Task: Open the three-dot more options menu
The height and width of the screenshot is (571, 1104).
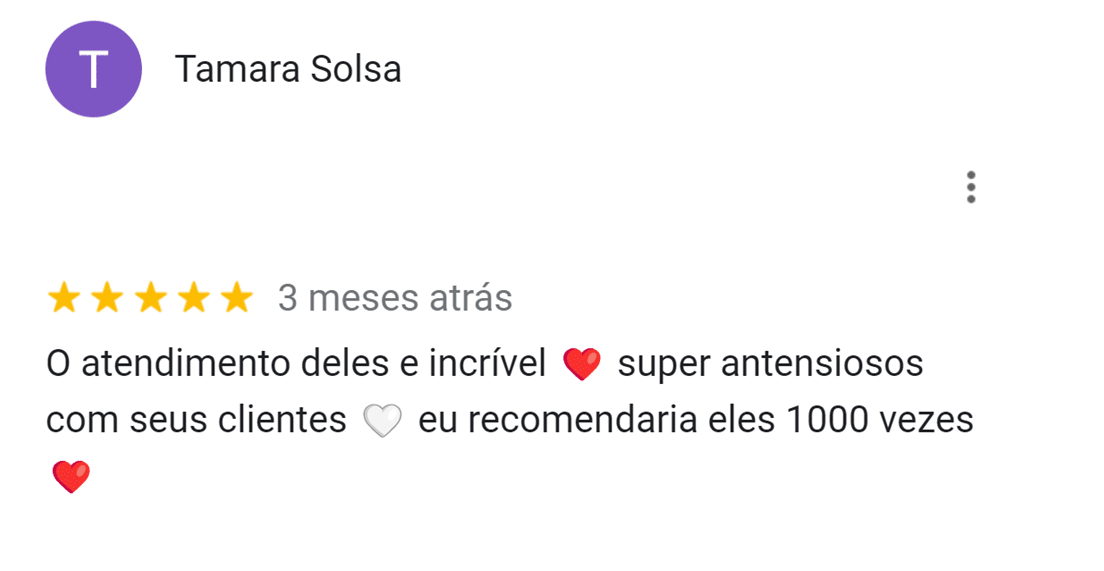Action: point(970,187)
